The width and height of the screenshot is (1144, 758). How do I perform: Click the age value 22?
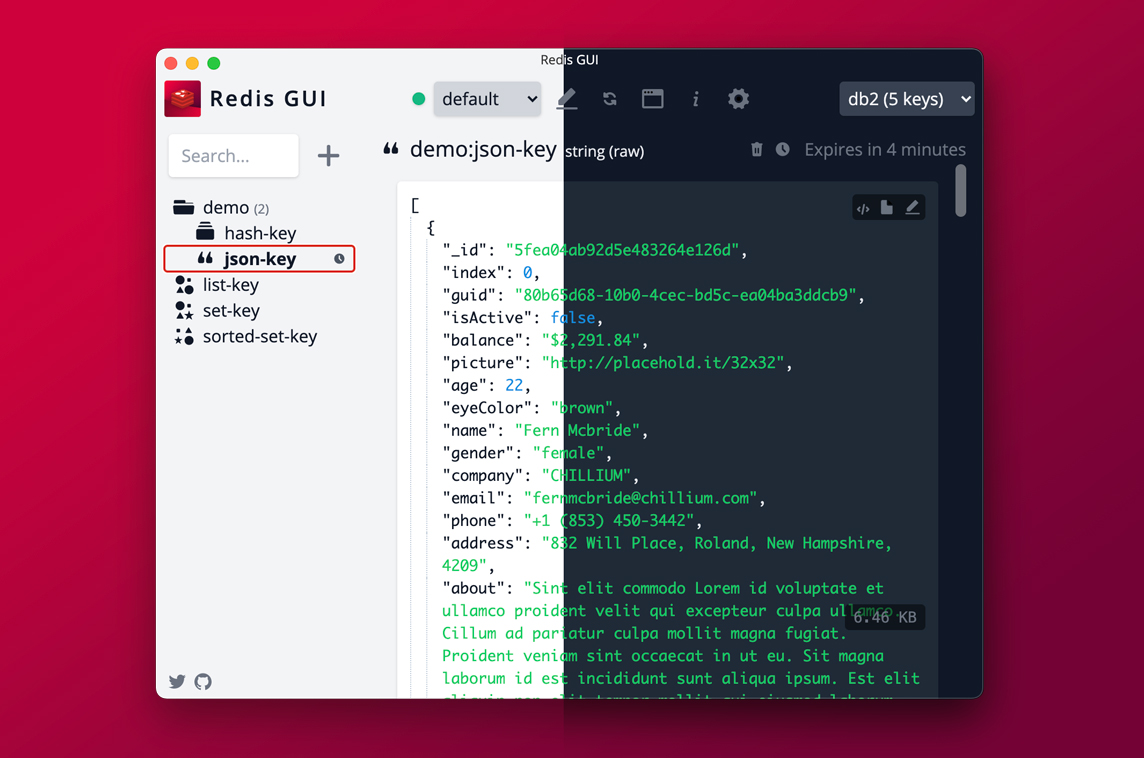click(514, 386)
